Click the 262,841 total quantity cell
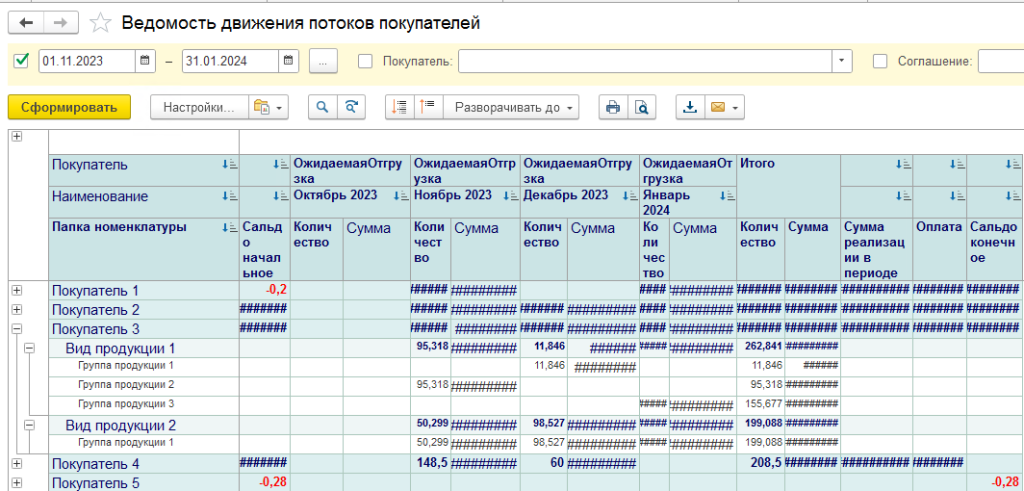The height and width of the screenshot is (491, 1024). [x=761, y=347]
